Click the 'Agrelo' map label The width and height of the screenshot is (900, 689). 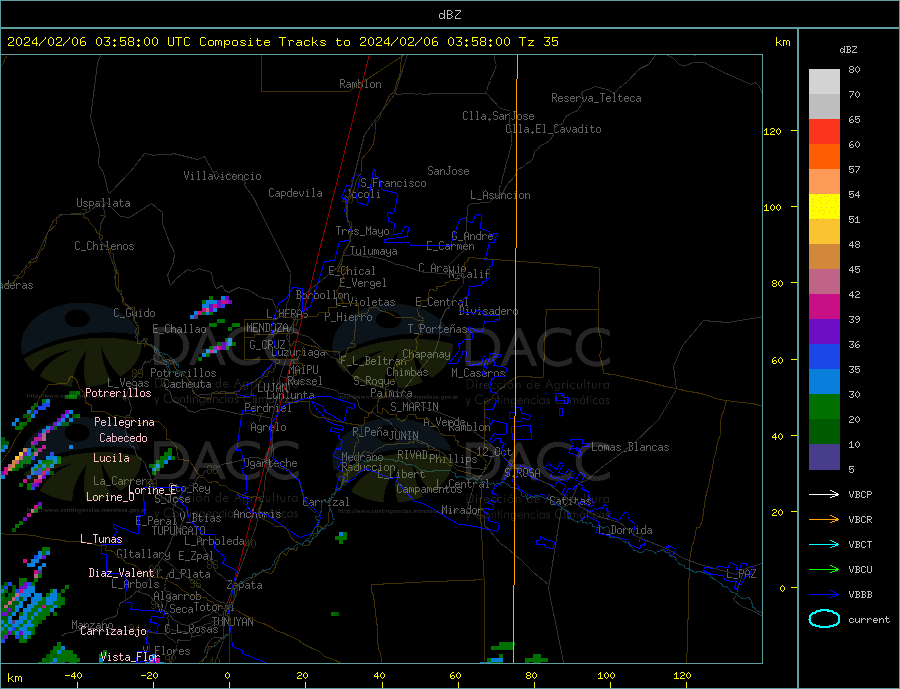(268, 427)
